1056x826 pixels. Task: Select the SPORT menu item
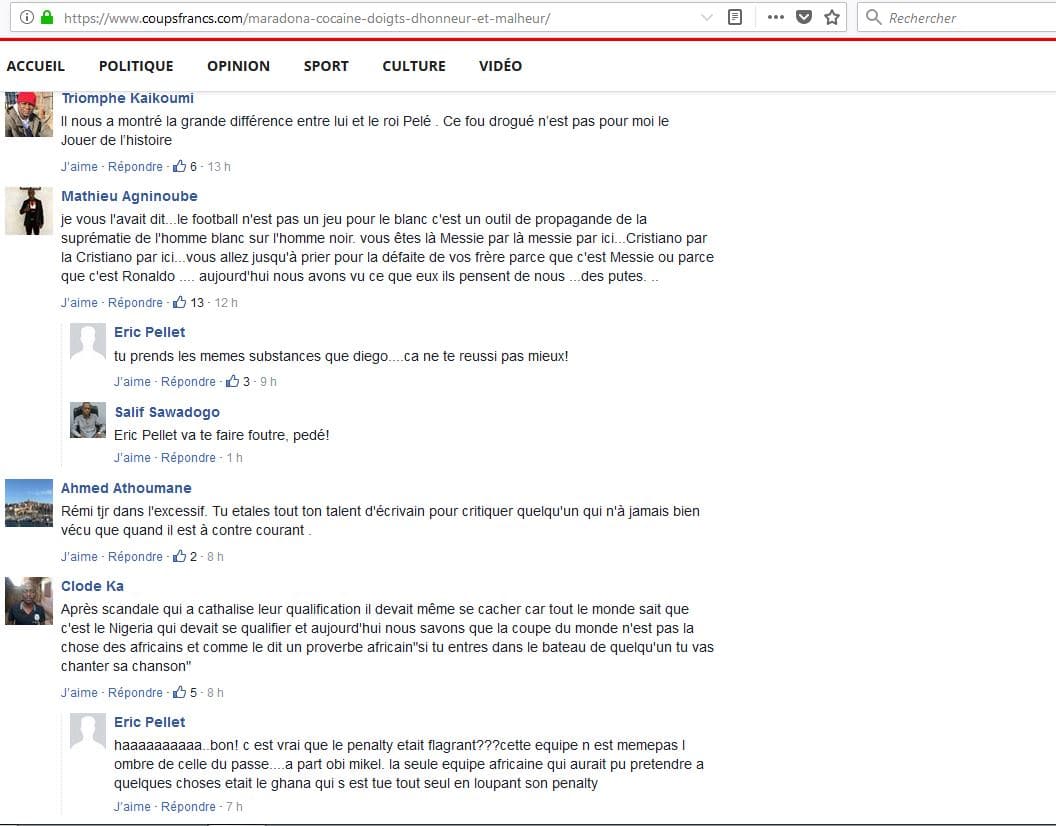click(326, 66)
